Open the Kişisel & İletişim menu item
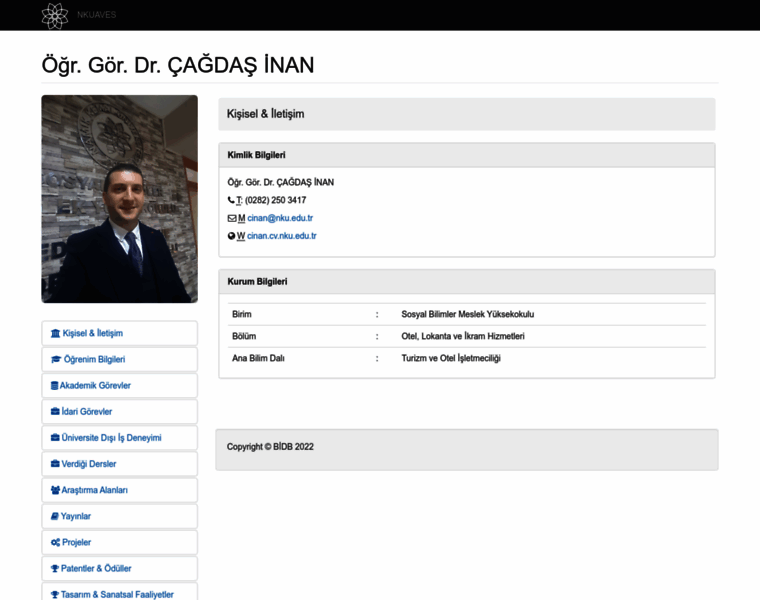 click(x=119, y=333)
